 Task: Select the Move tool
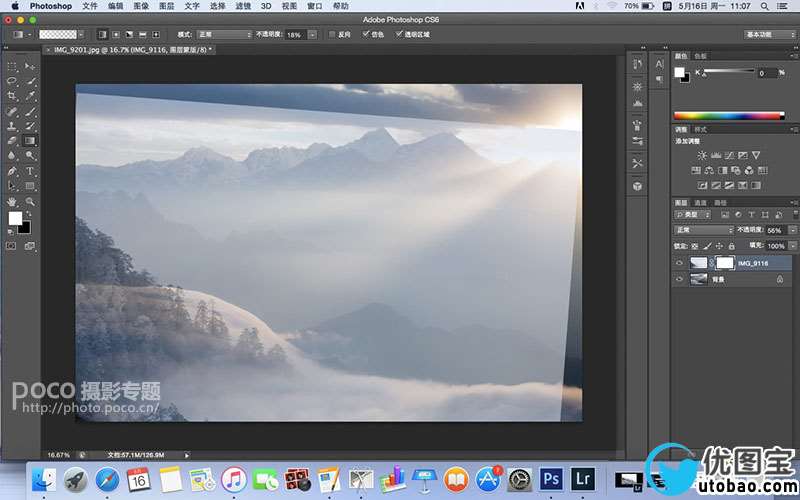tap(30, 66)
